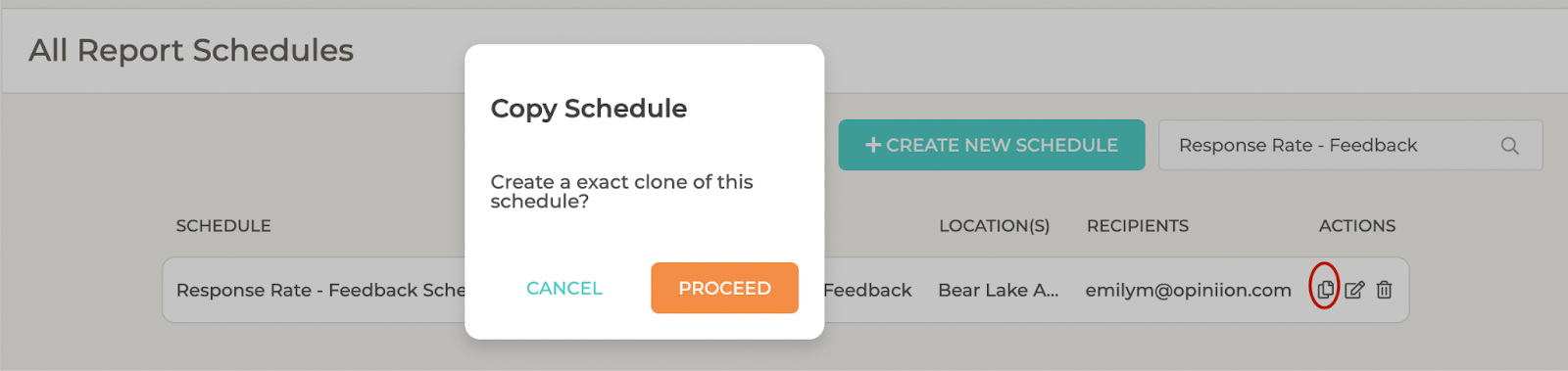Click the Feedback cell in the schedule row
The image size is (1568, 371).
coord(868,290)
